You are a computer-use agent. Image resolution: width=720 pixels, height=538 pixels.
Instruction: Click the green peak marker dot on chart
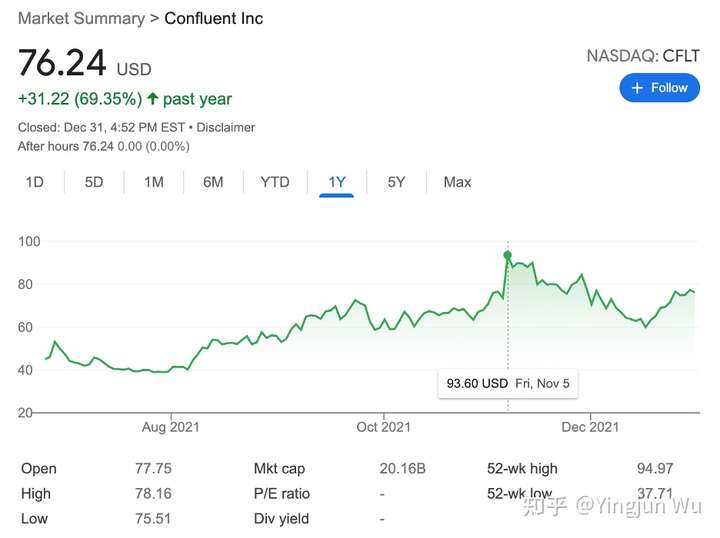click(x=507, y=255)
